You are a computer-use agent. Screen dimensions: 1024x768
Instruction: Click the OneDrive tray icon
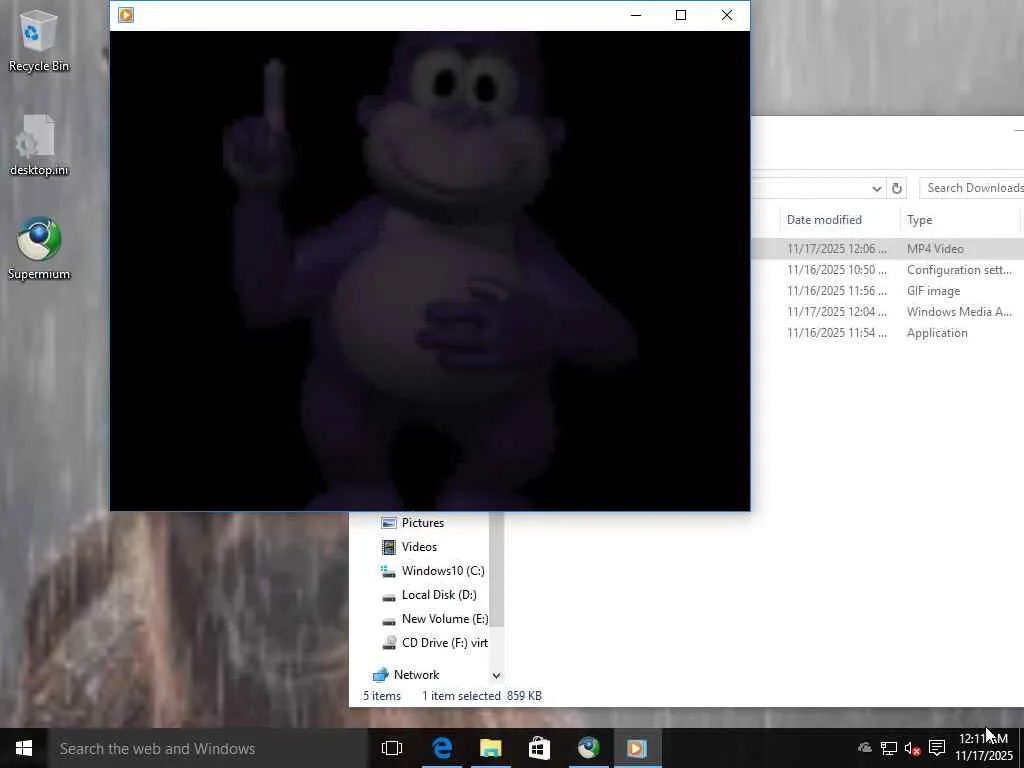point(865,748)
